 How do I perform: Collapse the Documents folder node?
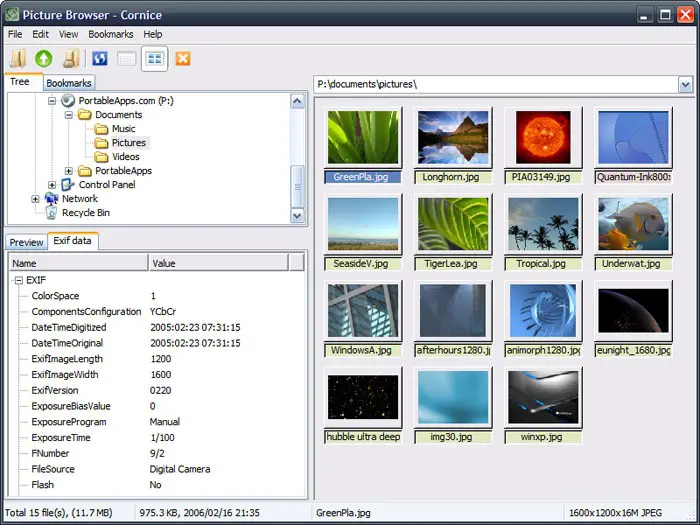click(x=69, y=115)
